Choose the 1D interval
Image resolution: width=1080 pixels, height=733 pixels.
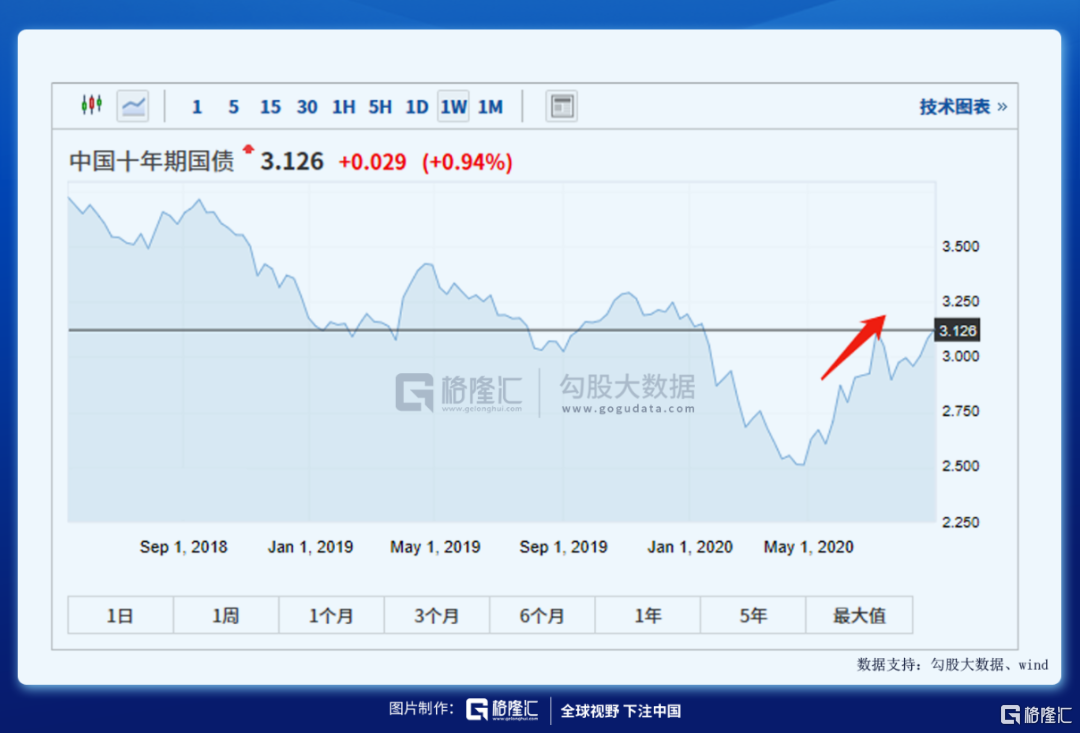coord(417,107)
